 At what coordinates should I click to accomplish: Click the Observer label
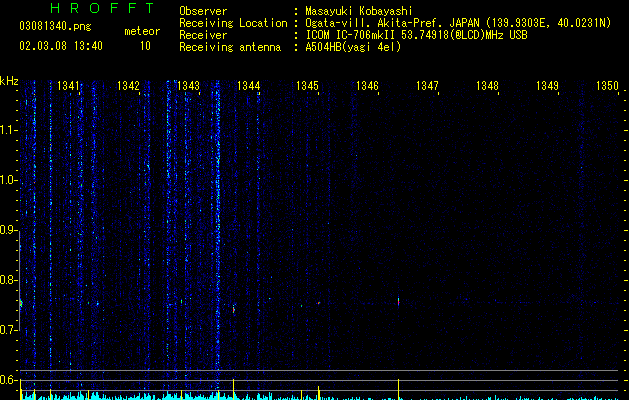coord(203,11)
